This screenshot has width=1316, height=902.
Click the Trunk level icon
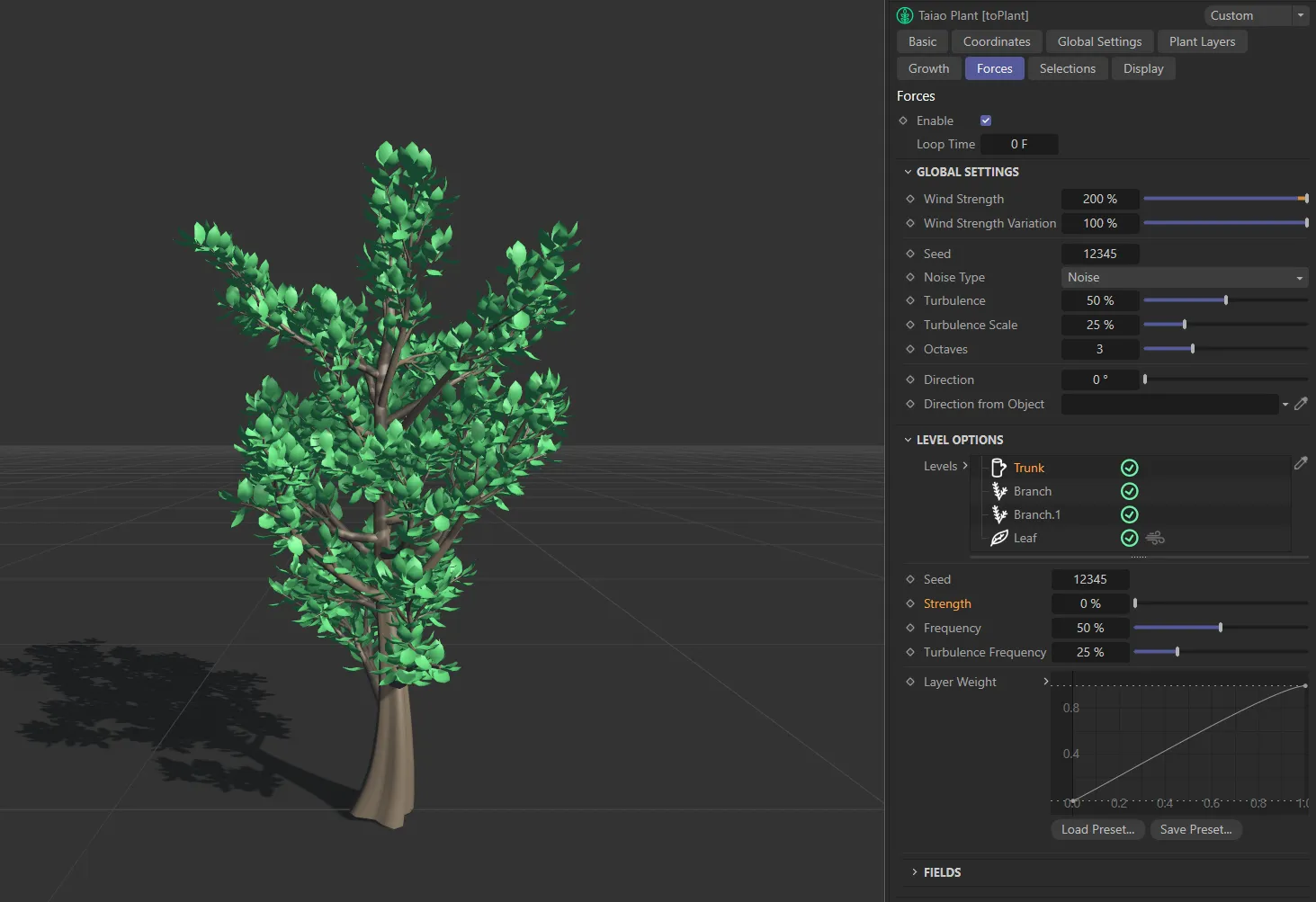coord(998,468)
